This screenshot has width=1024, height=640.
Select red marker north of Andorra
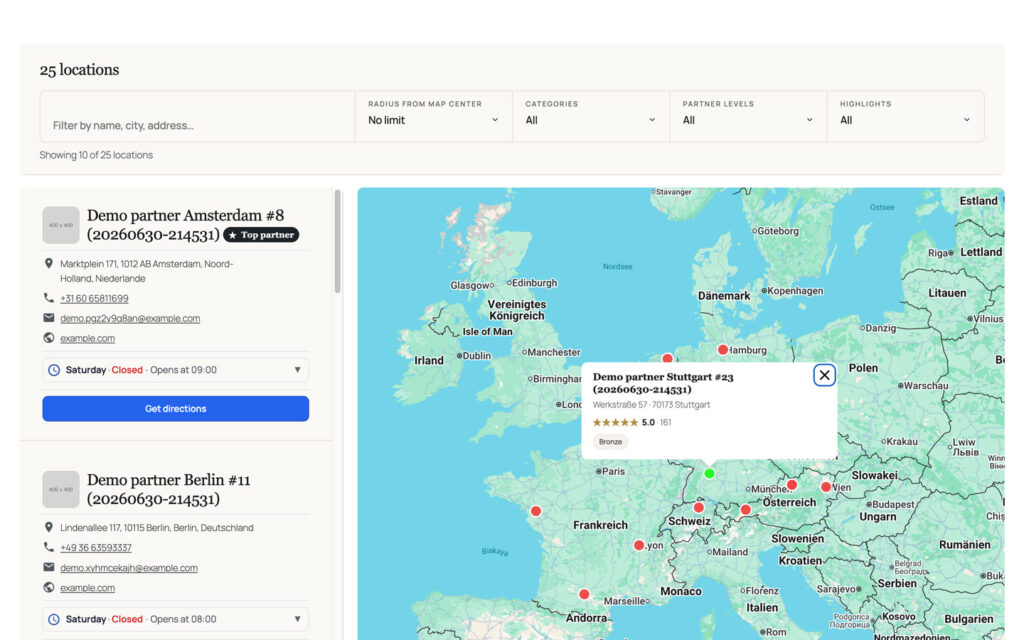pos(584,594)
